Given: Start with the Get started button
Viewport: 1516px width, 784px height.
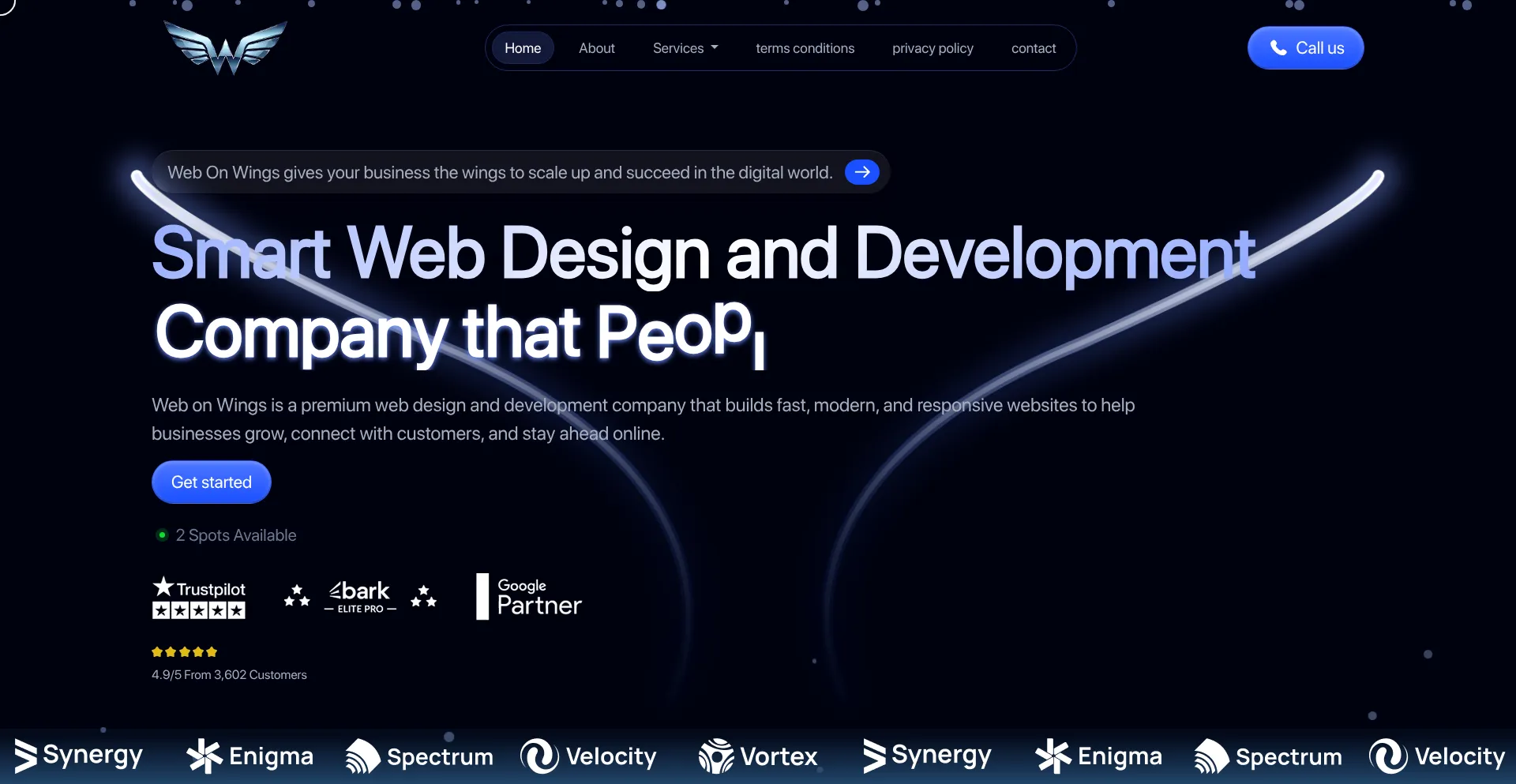Looking at the screenshot, I should click(x=212, y=482).
